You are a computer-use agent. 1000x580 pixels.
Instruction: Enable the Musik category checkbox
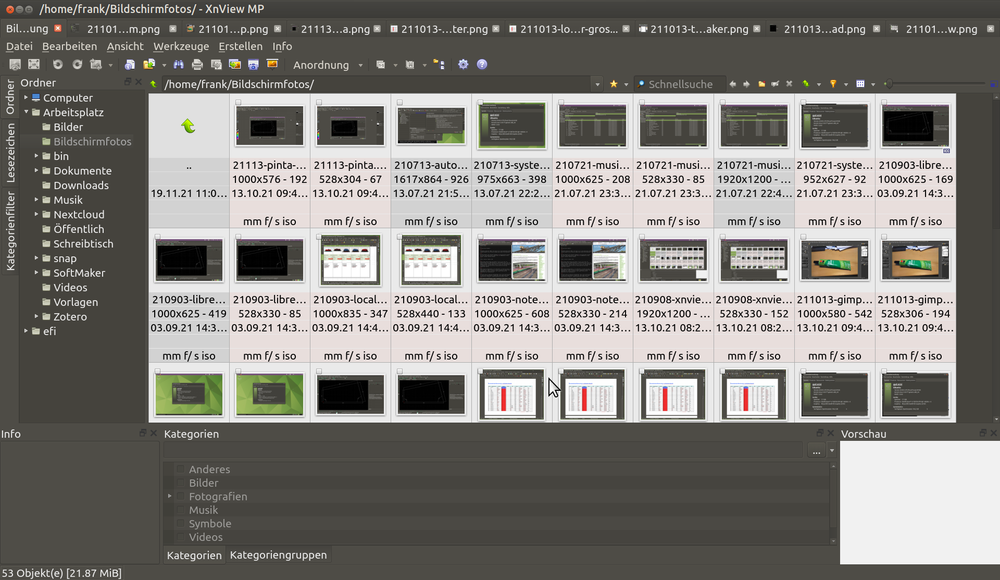180,510
